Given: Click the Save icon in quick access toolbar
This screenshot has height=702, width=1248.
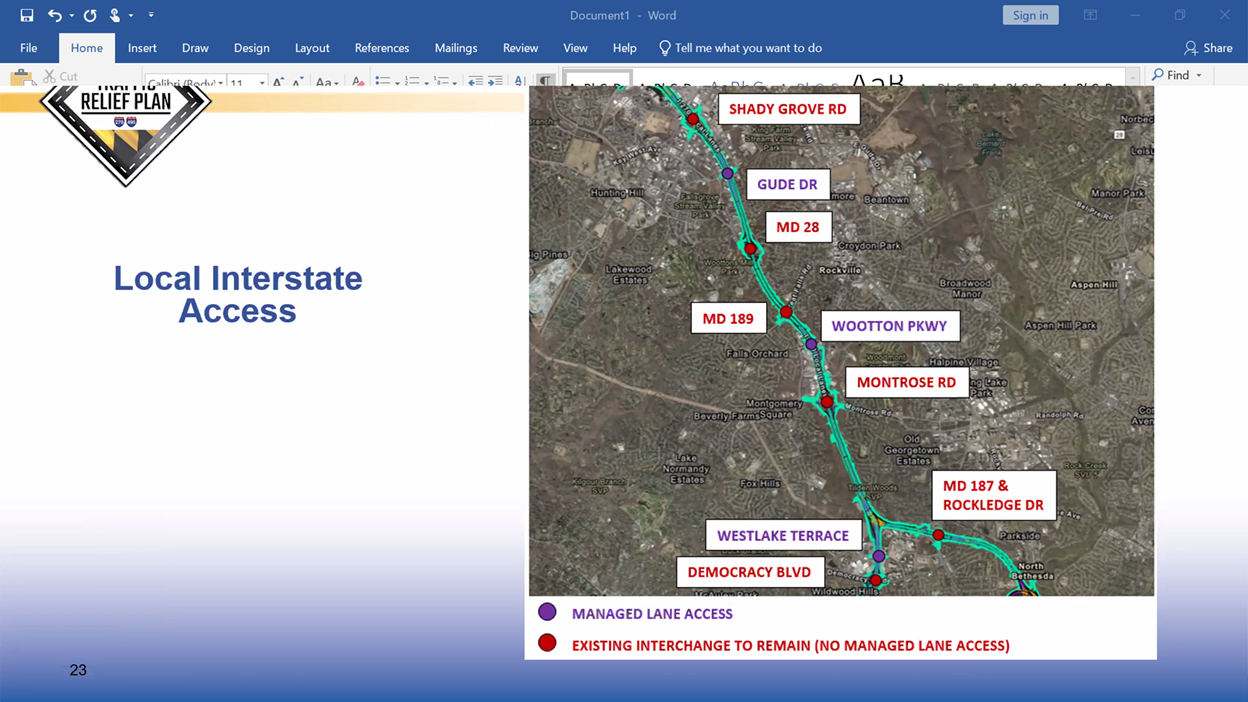Looking at the screenshot, I should (27, 15).
